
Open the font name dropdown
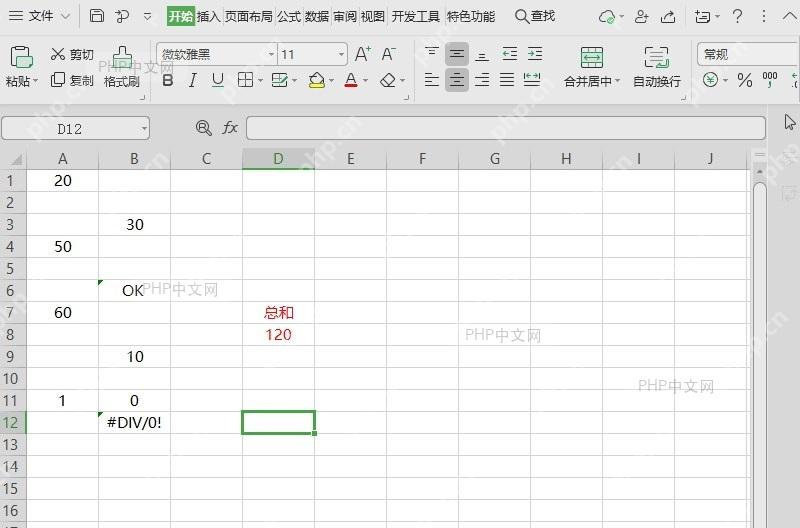[x=271, y=55]
